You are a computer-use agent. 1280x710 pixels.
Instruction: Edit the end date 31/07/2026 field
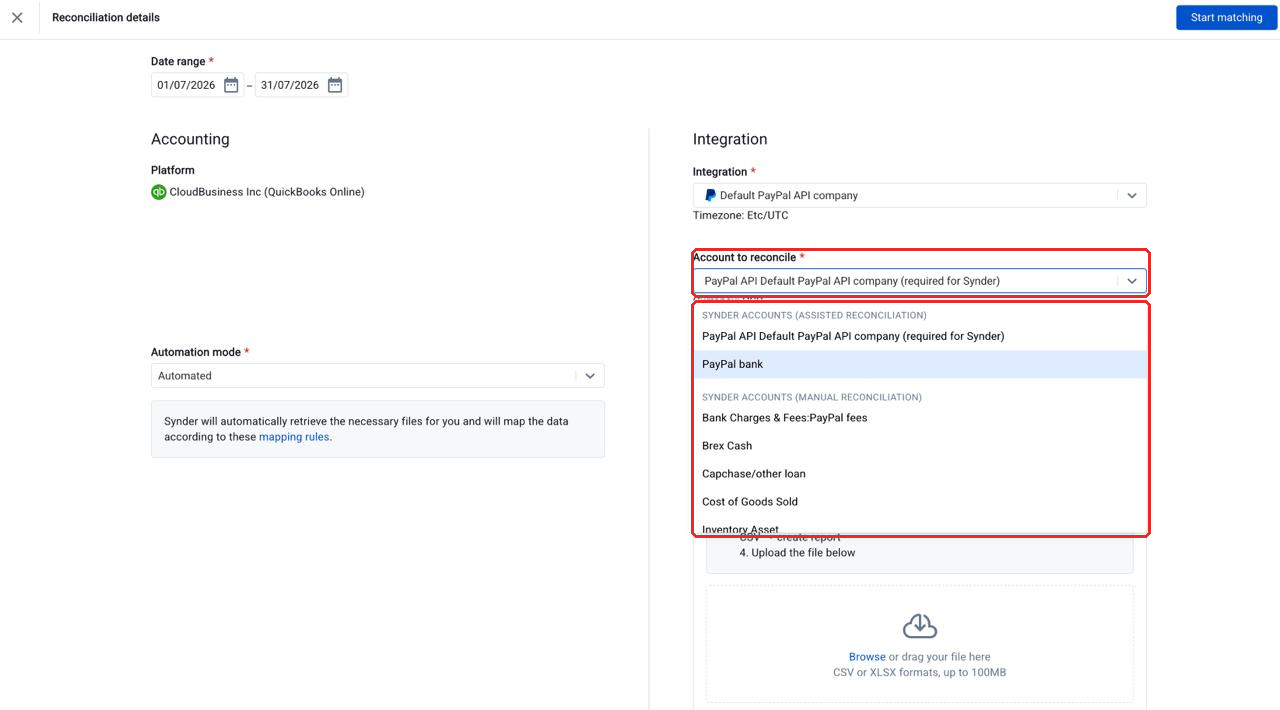[289, 85]
